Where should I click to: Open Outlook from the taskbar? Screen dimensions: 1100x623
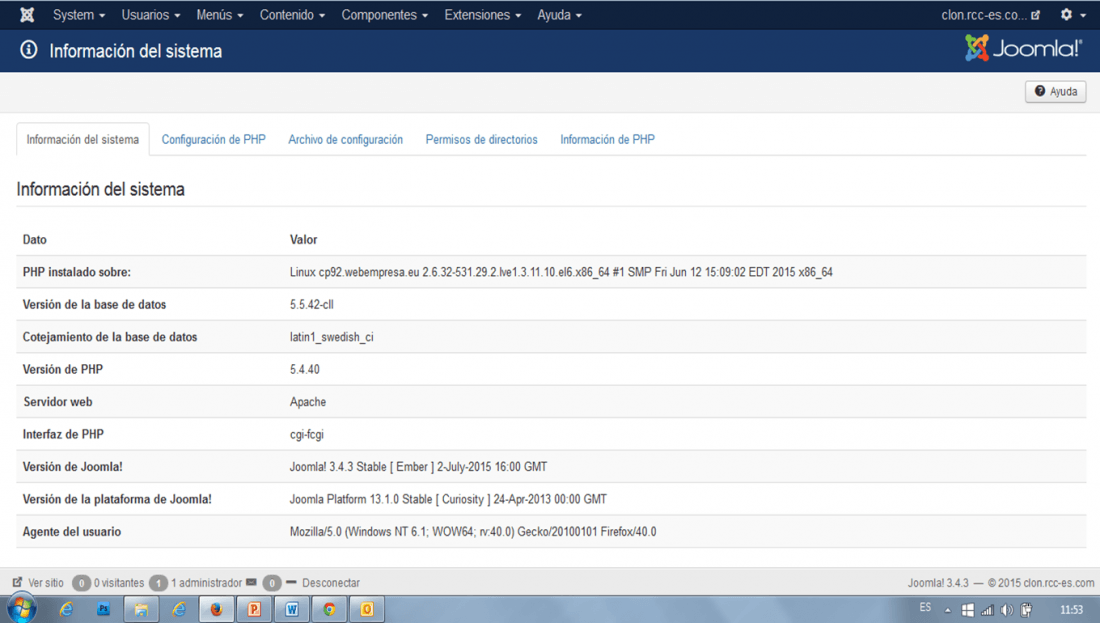[367, 609]
